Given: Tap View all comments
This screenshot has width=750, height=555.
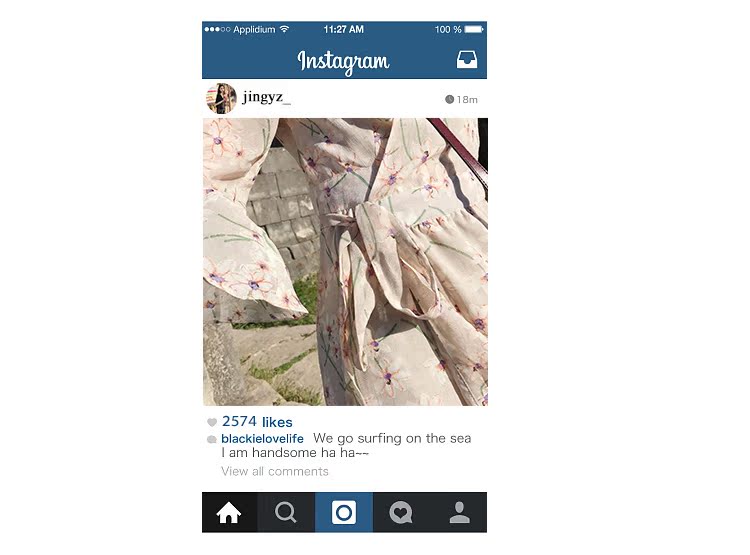Looking at the screenshot, I should click(x=275, y=471).
